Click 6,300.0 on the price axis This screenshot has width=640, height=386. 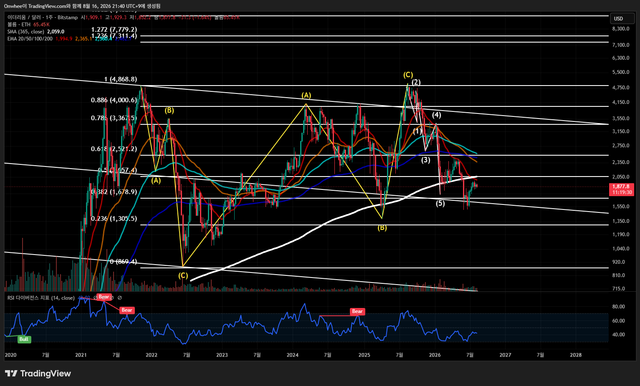point(621,58)
